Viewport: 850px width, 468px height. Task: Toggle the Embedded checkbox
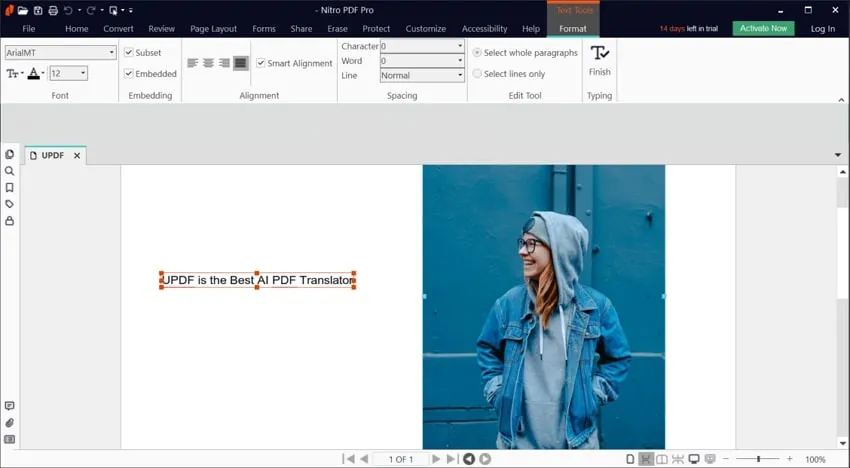128,73
